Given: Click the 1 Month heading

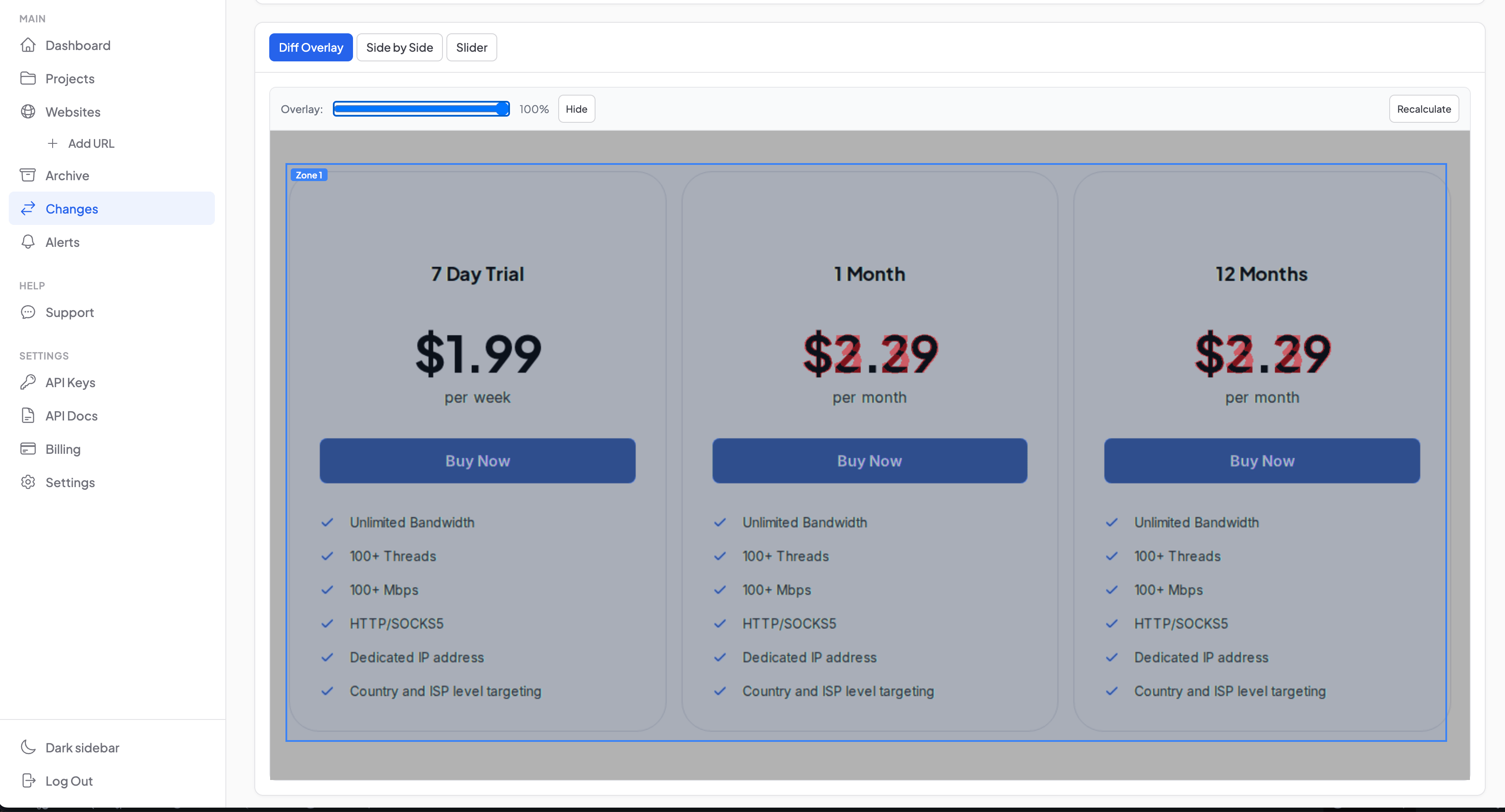Looking at the screenshot, I should click(869, 274).
